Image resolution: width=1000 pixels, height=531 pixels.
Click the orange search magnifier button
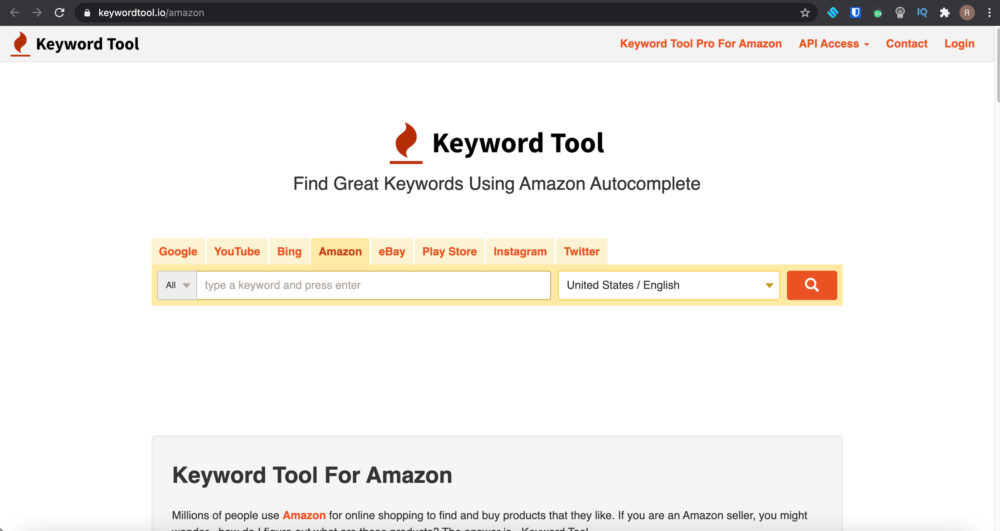click(x=812, y=285)
